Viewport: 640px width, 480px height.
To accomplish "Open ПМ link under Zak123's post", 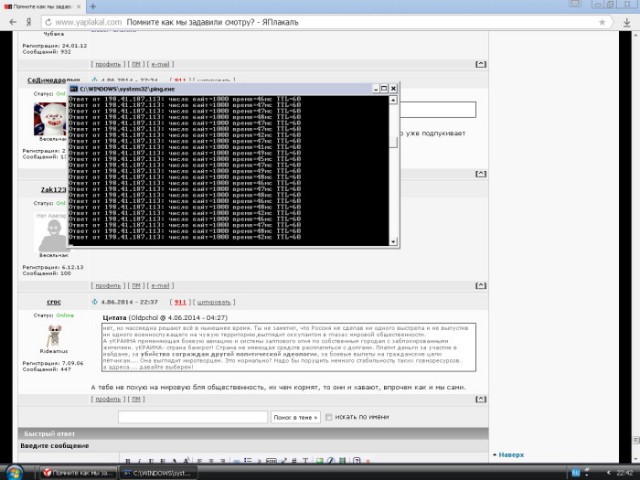I will point(136,286).
